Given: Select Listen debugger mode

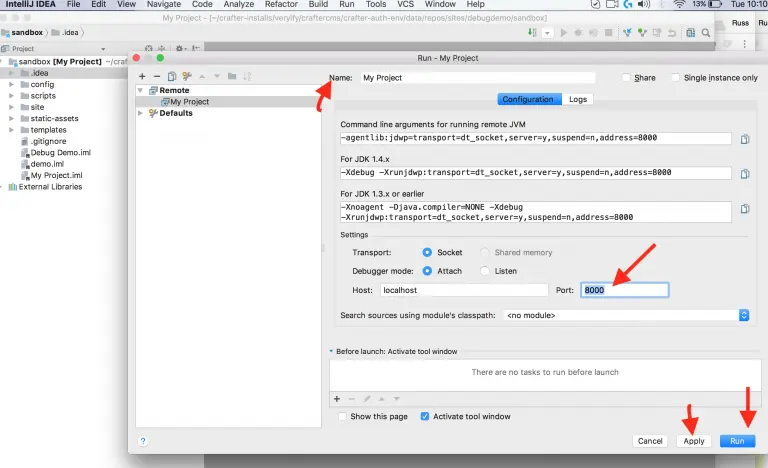Looking at the screenshot, I should [486, 270].
